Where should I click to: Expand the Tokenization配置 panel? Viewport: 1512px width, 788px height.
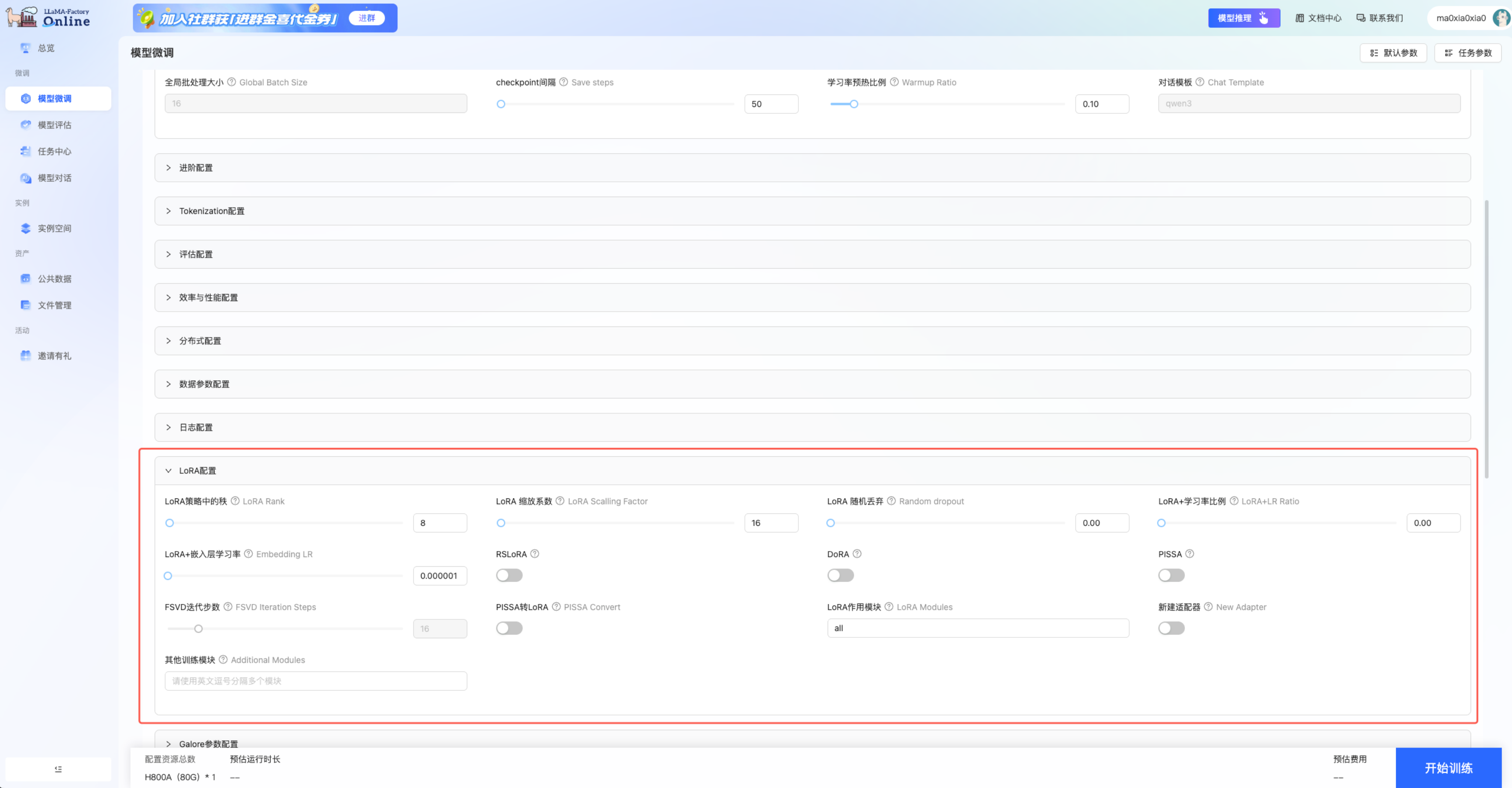(x=211, y=211)
